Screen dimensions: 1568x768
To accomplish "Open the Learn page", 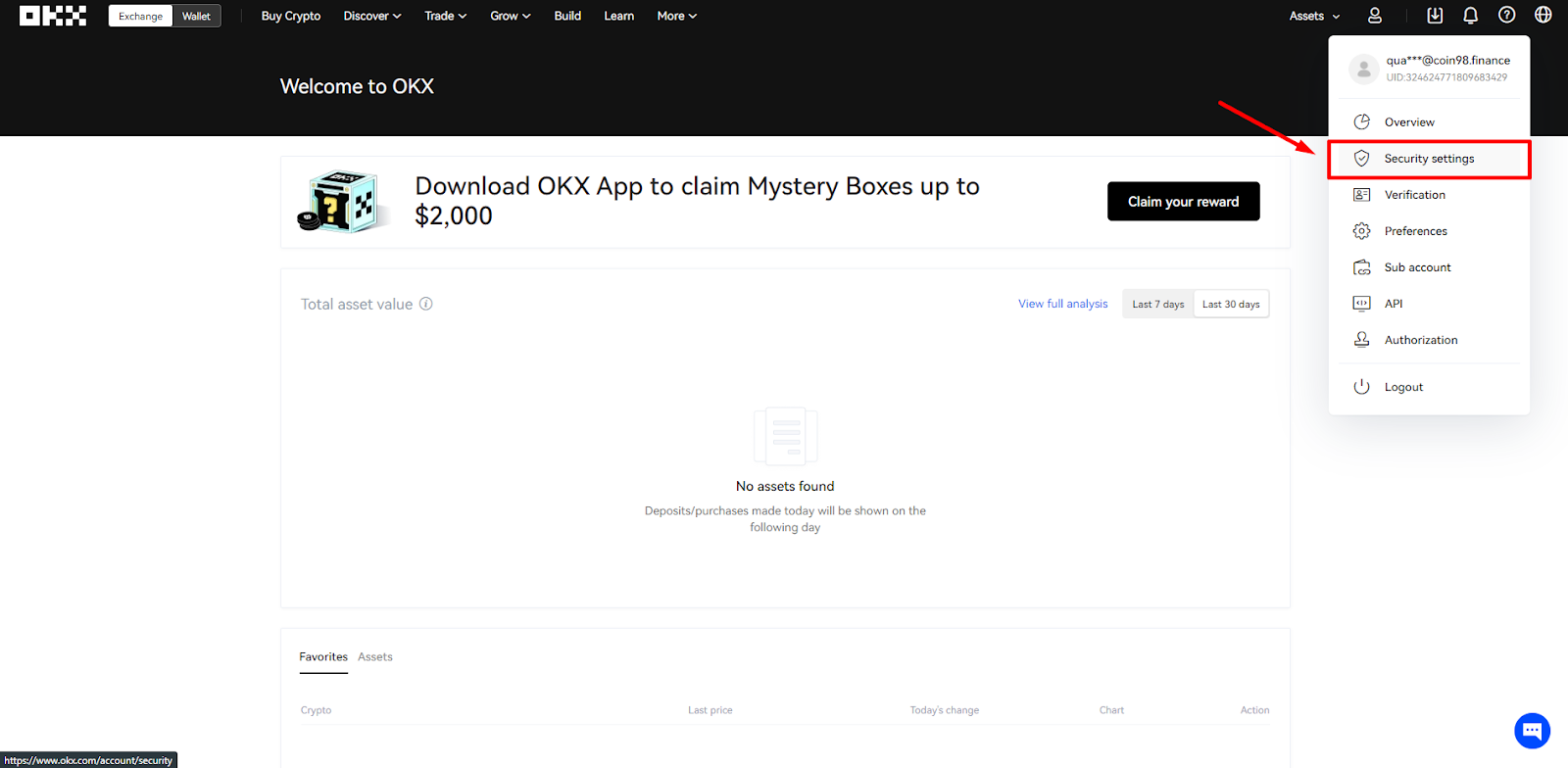I will pos(619,16).
